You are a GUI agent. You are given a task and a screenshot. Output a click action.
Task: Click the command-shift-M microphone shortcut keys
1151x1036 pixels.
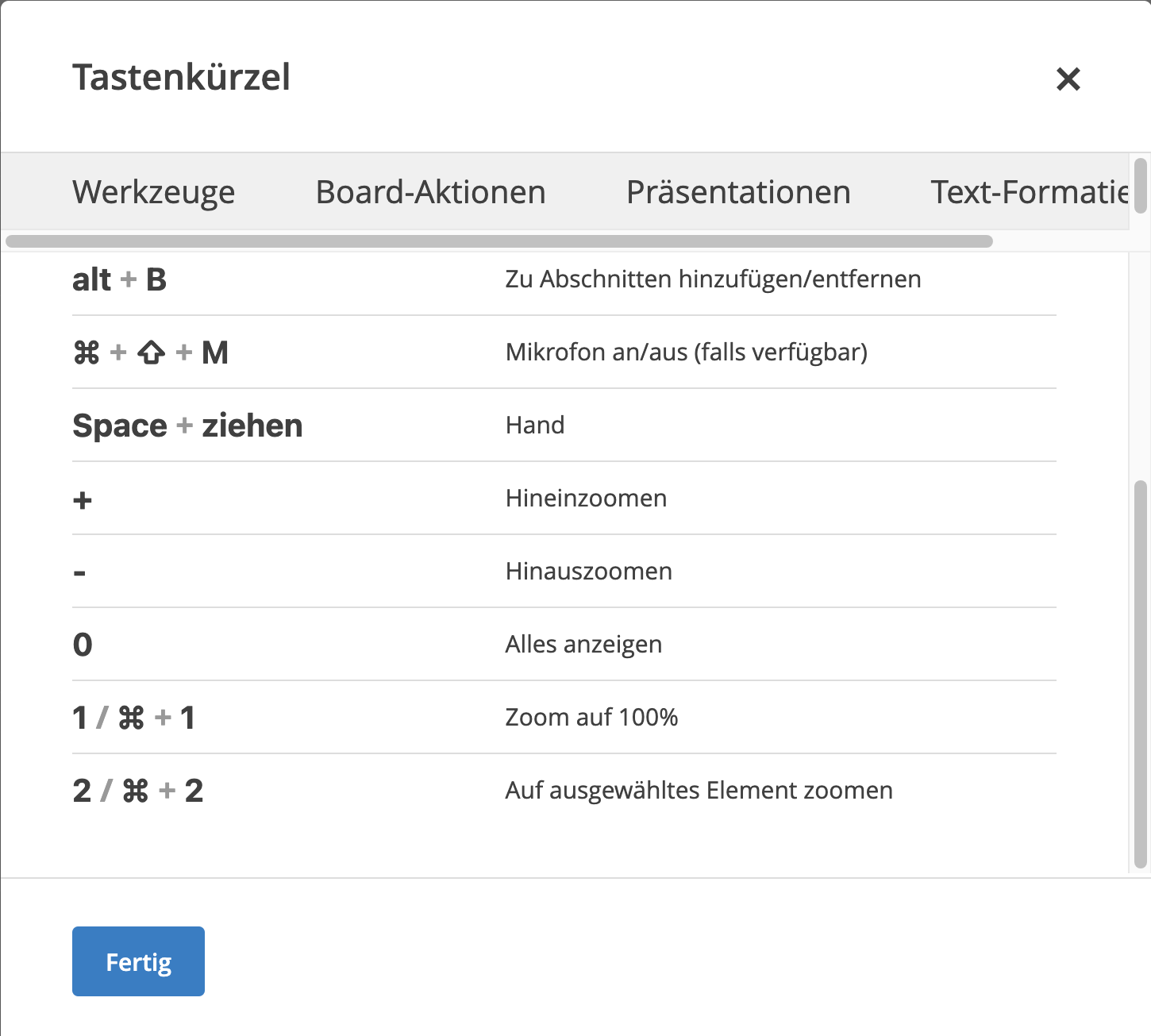click(x=150, y=352)
